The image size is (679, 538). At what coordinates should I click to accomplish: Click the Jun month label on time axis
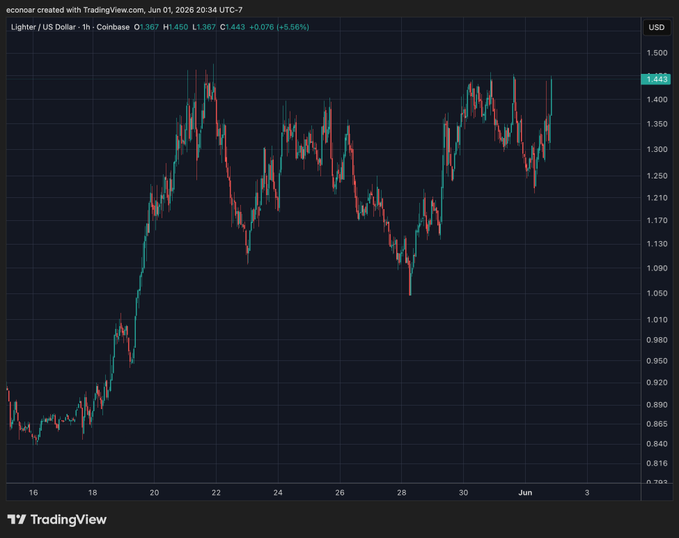pyautogui.click(x=525, y=493)
